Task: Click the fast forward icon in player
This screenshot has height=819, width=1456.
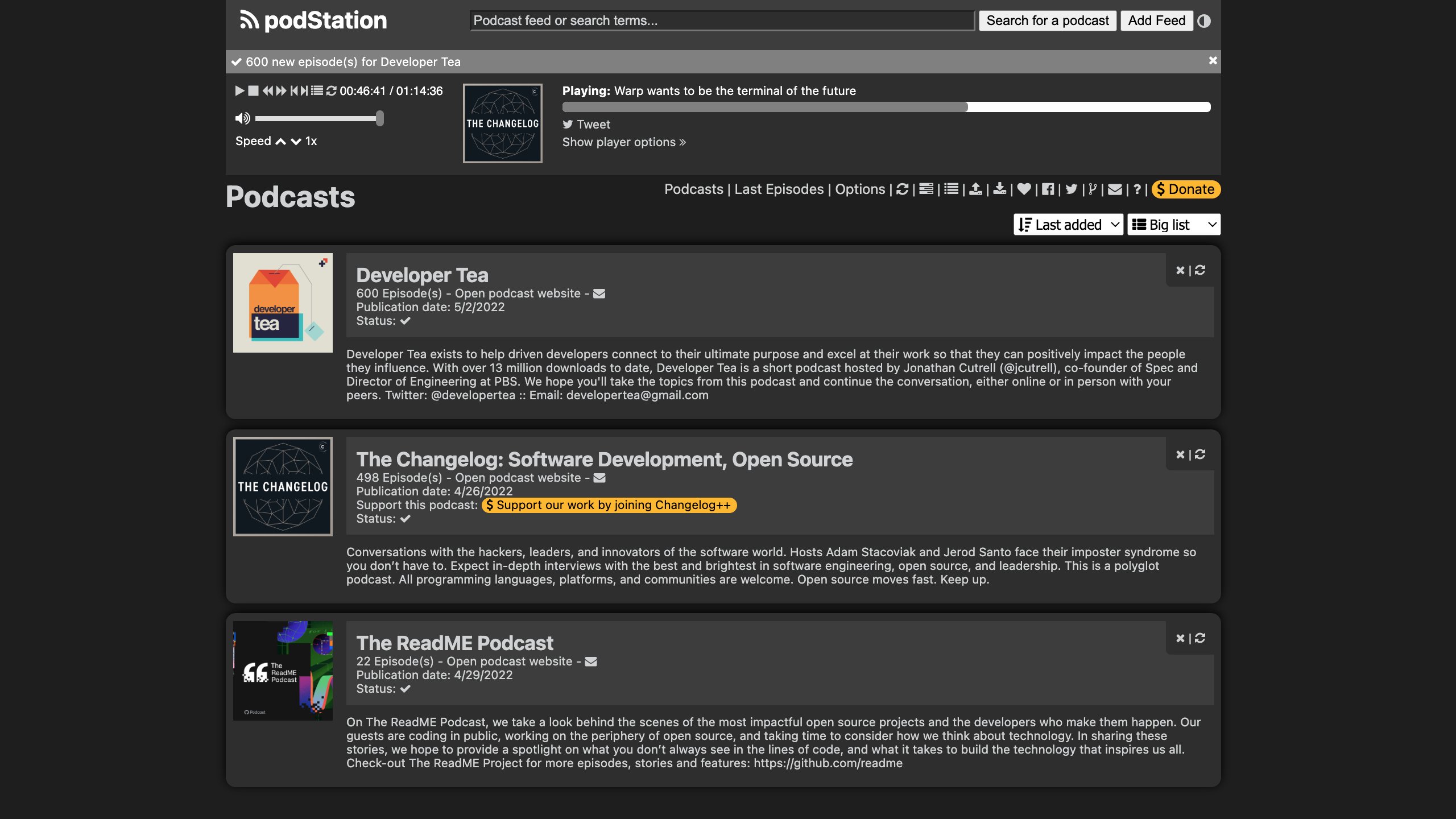Action: (281, 91)
